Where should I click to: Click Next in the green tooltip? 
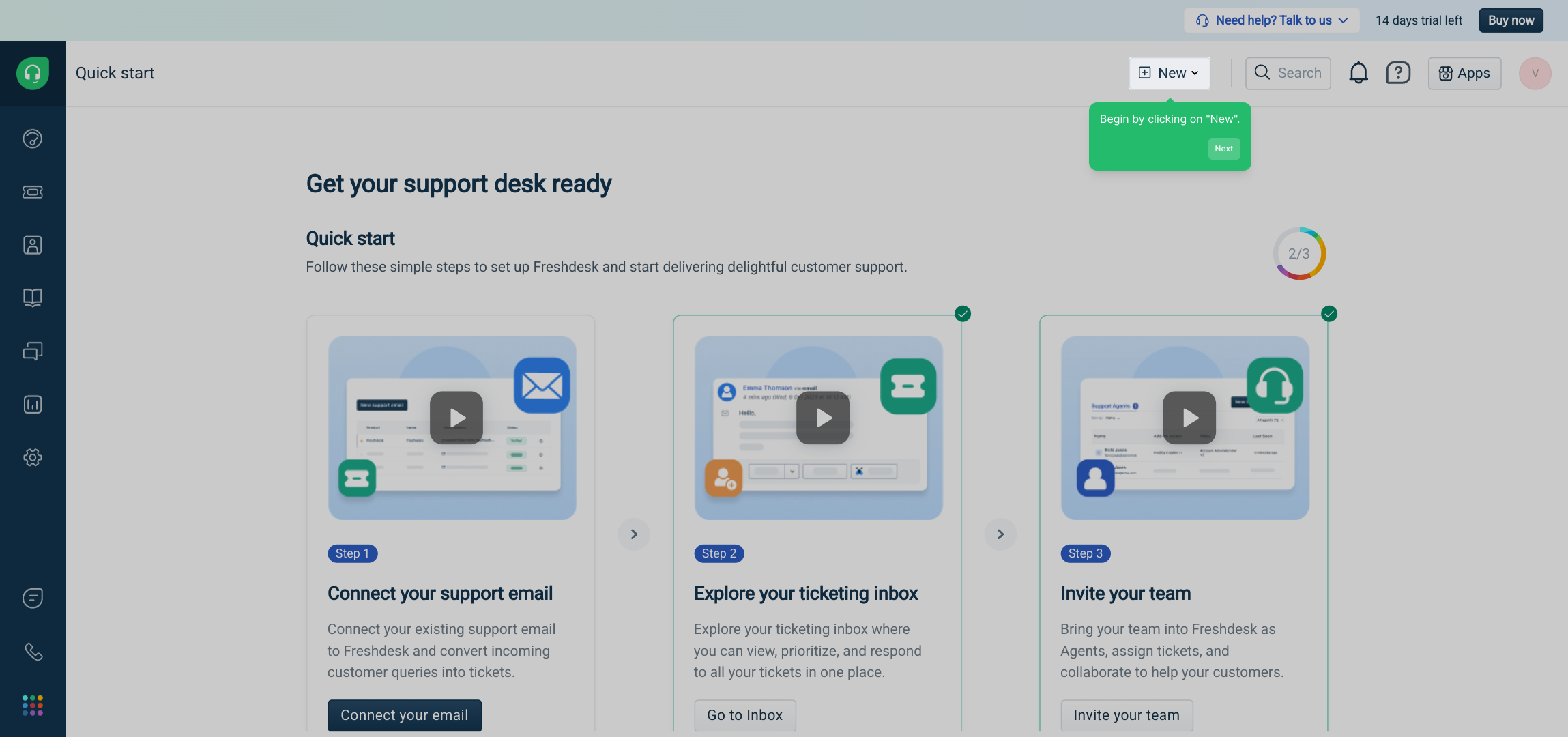pos(1223,149)
